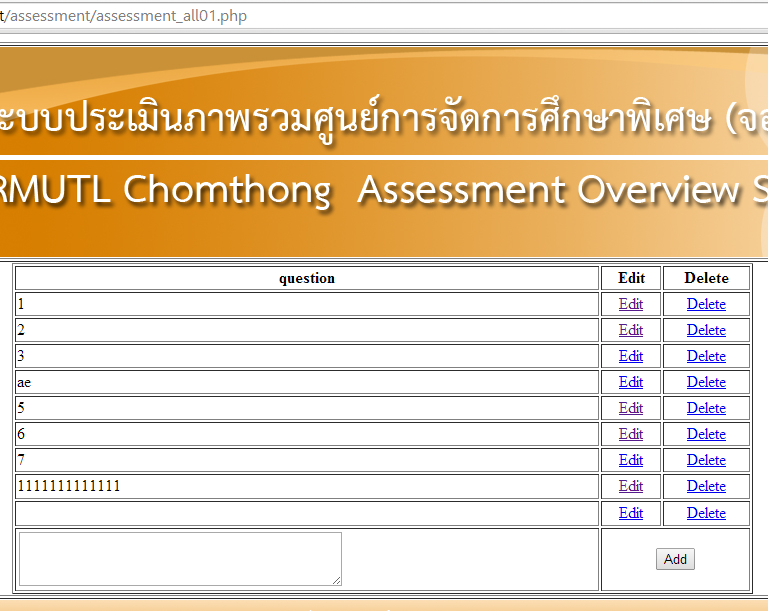768x611 pixels.
Task: Click the question cell '1'
Action: click(x=307, y=304)
